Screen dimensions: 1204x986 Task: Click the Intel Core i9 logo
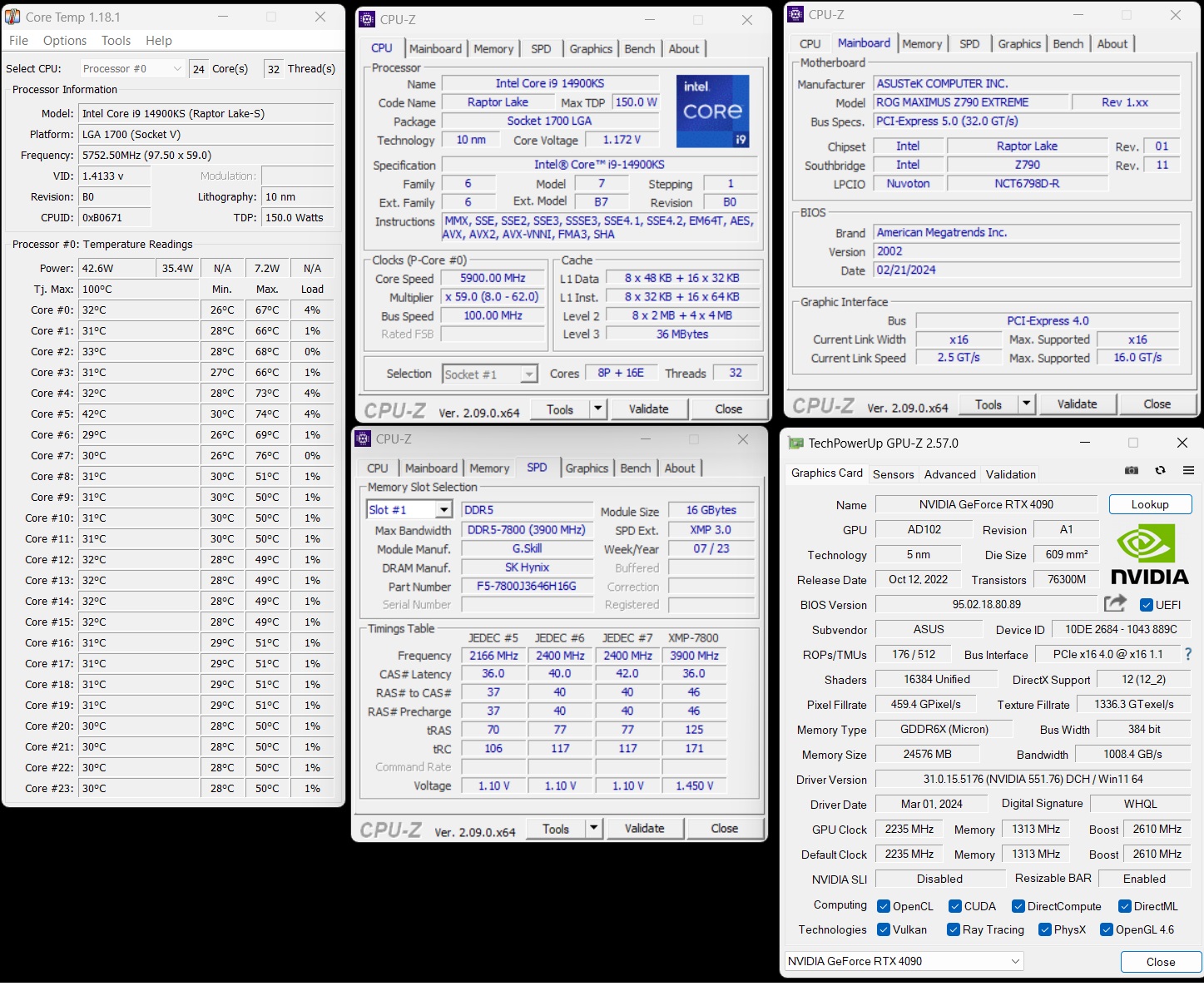(x=713, y=111)
